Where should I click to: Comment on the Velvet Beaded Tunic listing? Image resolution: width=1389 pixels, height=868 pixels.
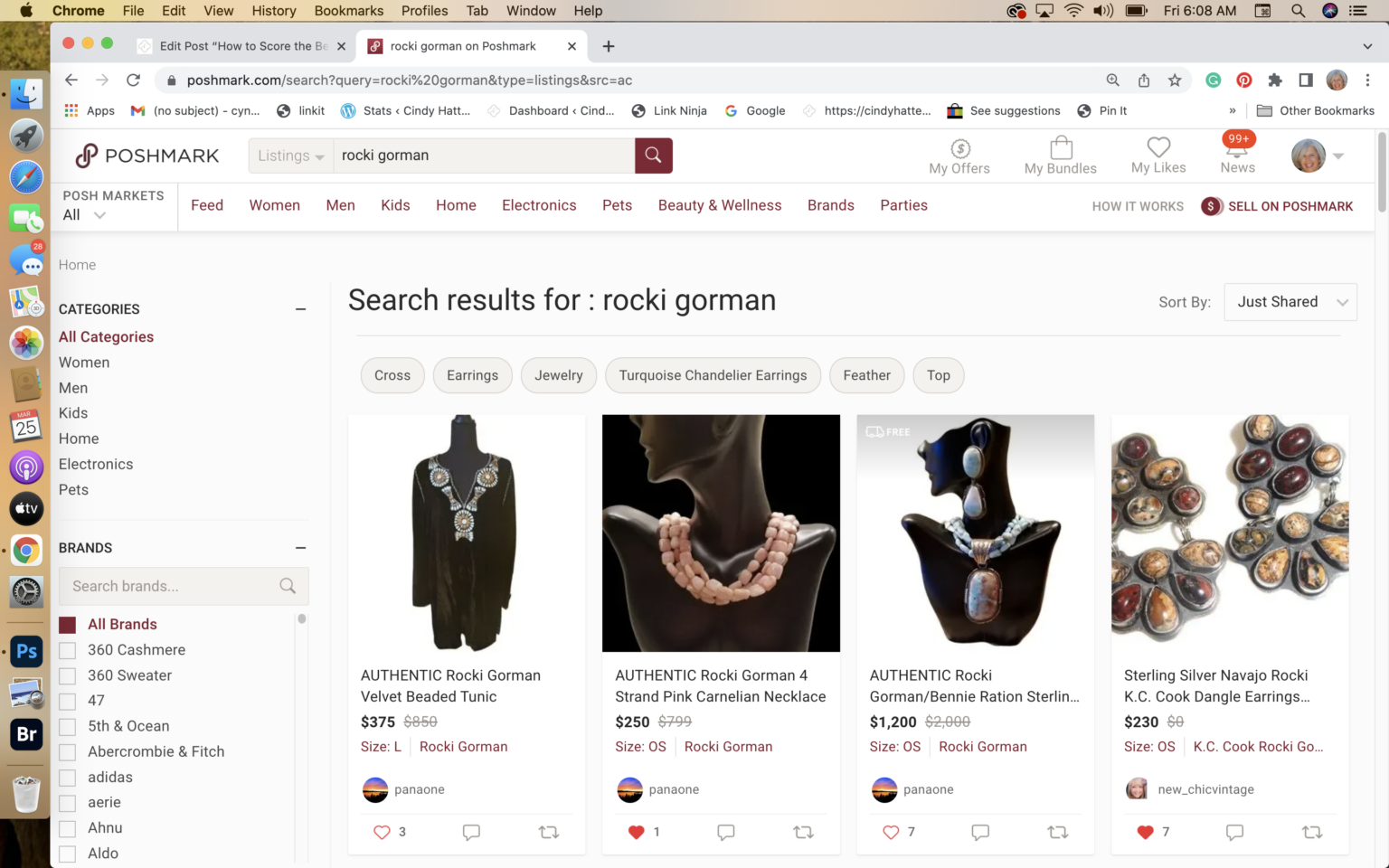[x=471, y=832]
